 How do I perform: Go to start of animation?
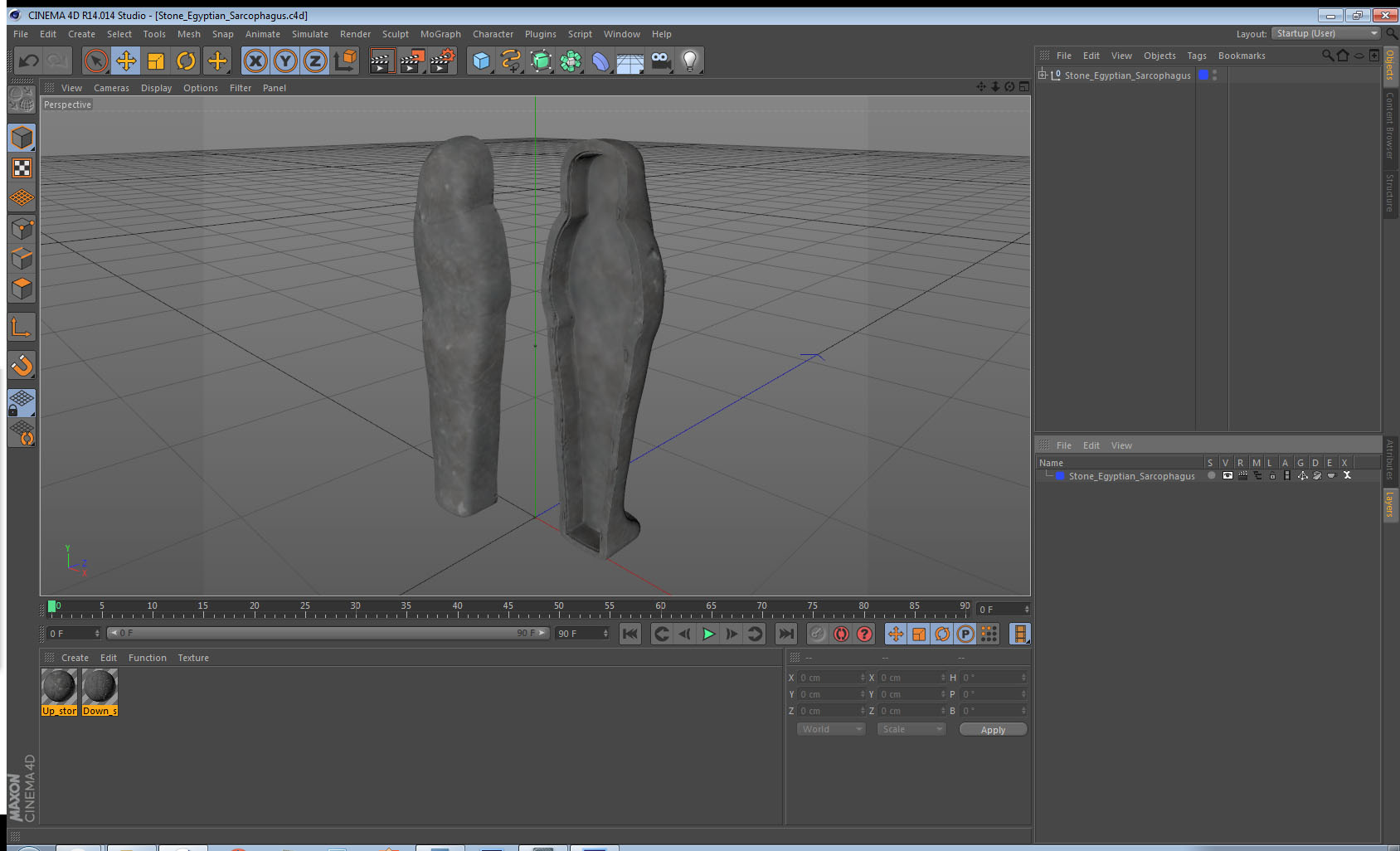coord(630,634)
